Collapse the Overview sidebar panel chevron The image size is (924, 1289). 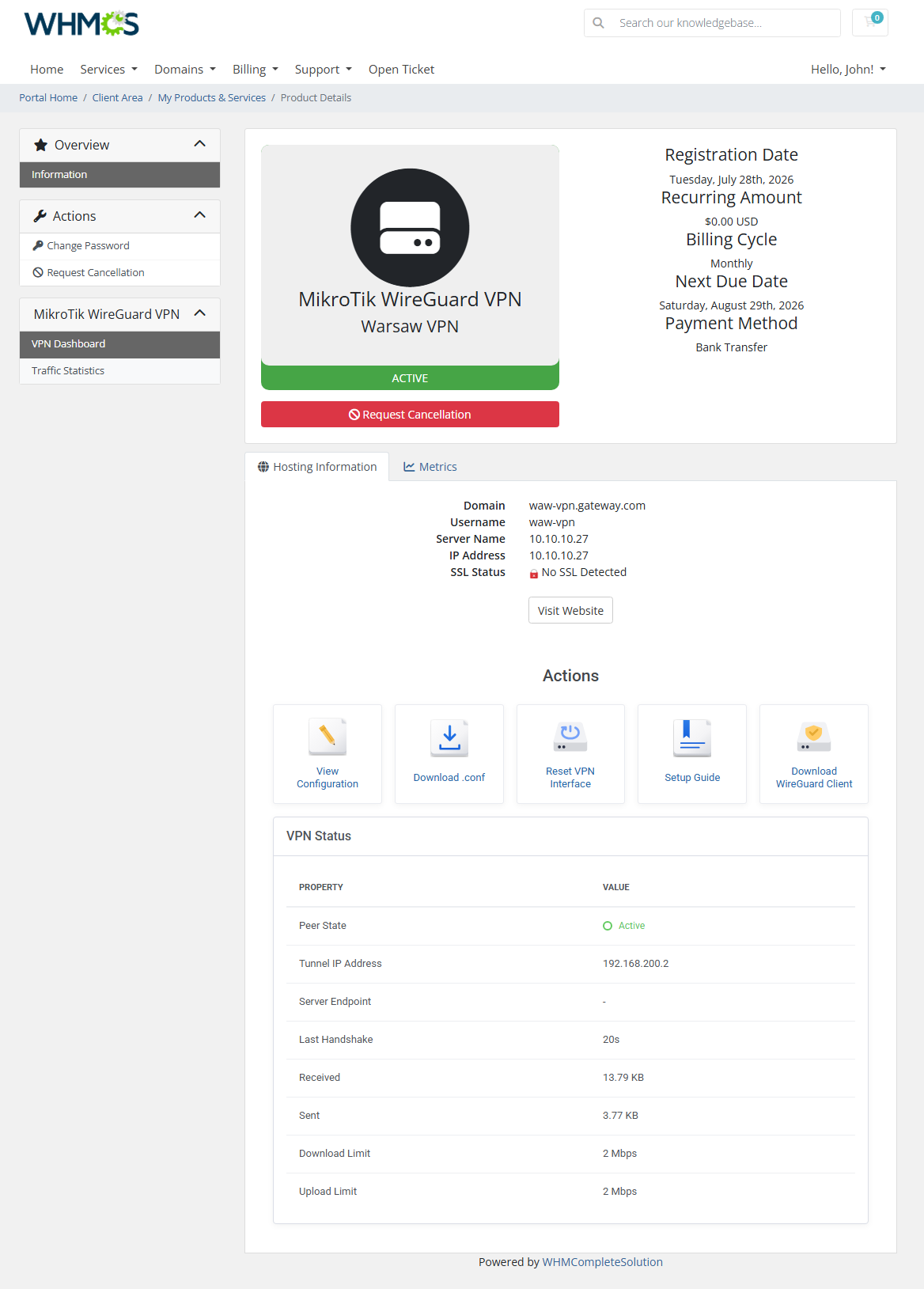199,144
